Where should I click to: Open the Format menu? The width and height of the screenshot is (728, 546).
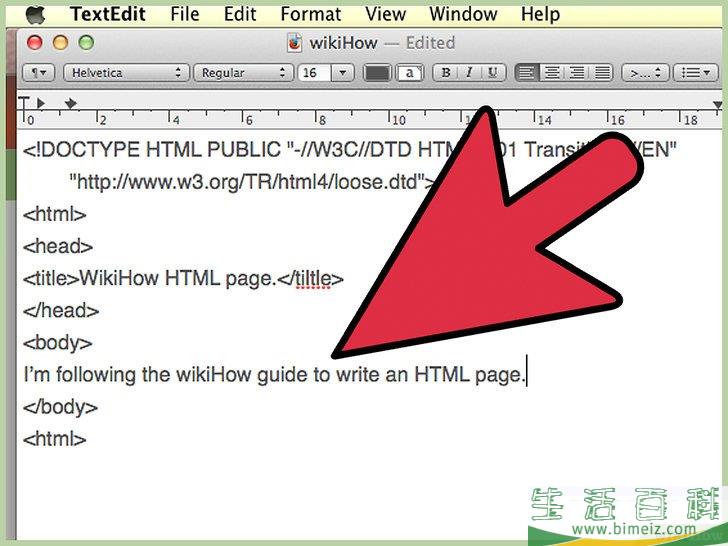click(x=311, y=14)
